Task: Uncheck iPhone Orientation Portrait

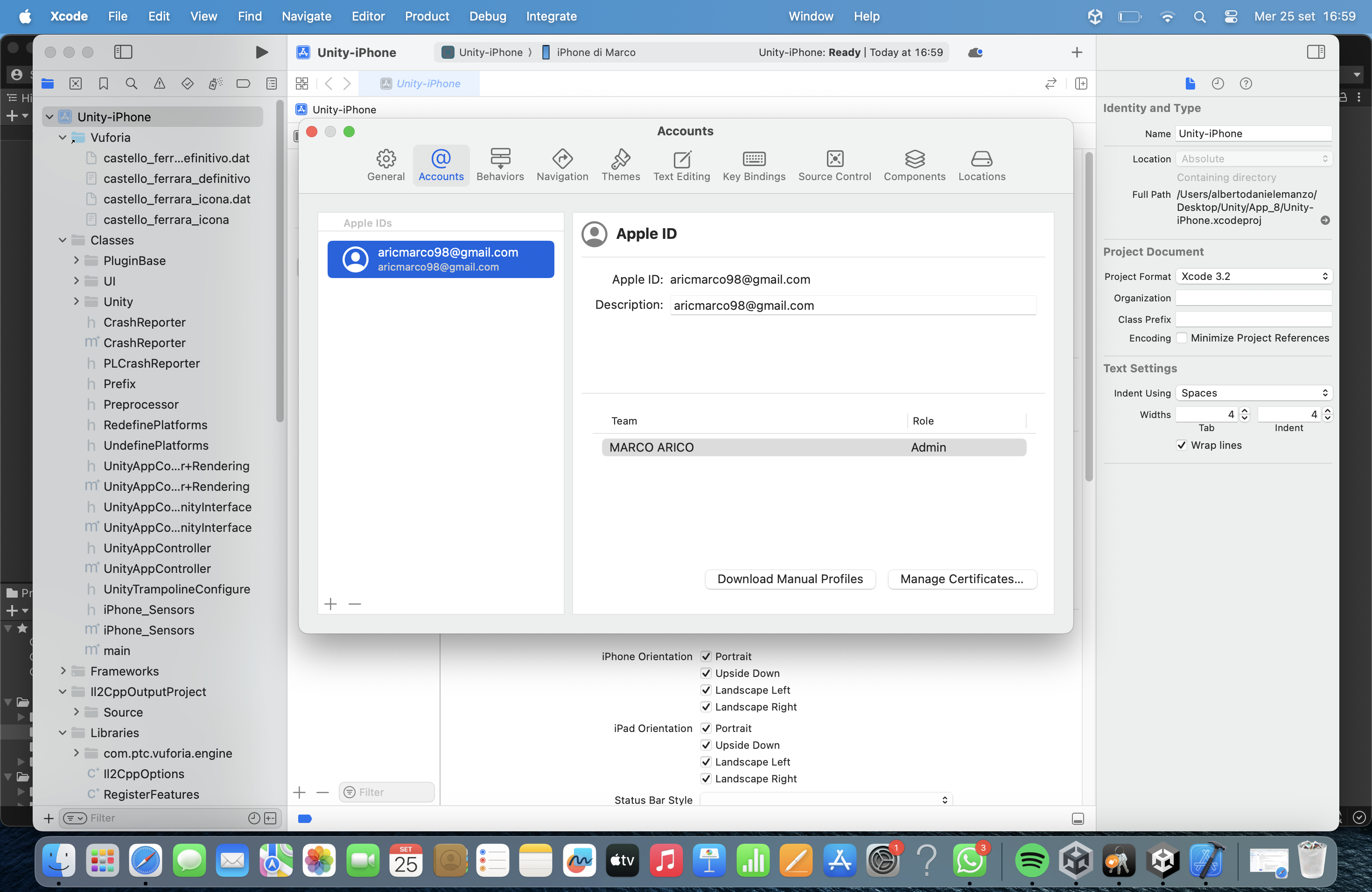Action: [x=706, y=656]
